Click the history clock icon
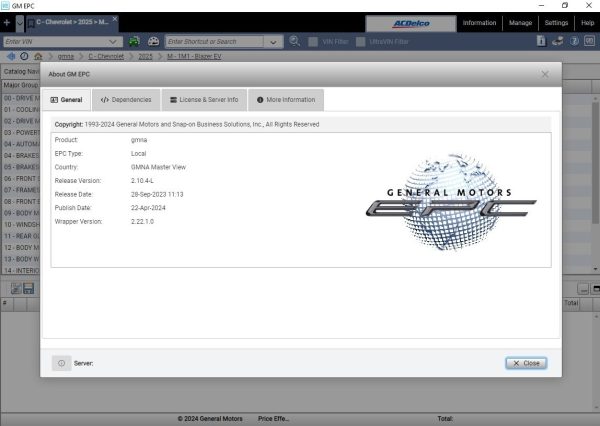This screenshot has width=600, height=426. coord(24,56)
